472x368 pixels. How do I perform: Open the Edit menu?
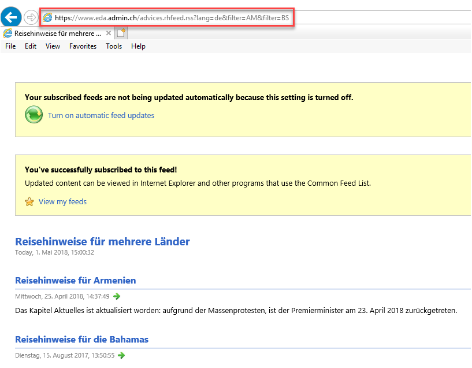click(30, 46)
